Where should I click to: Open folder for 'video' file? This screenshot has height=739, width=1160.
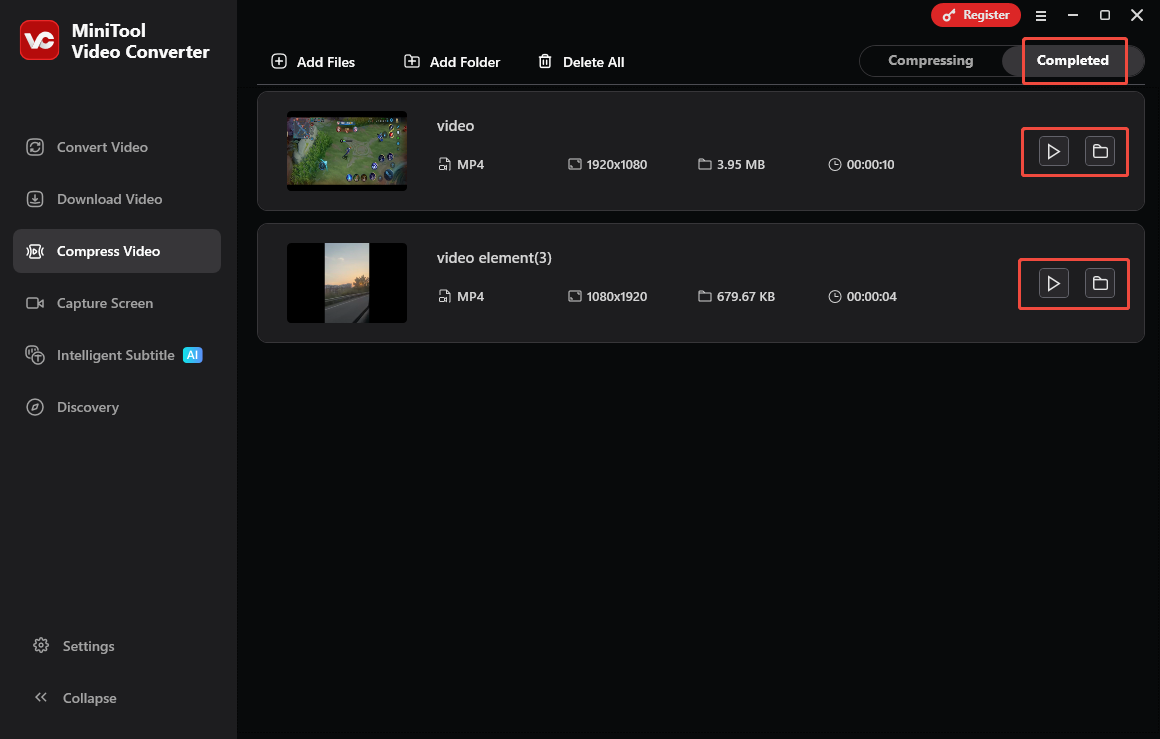(x=1100, y=152)
